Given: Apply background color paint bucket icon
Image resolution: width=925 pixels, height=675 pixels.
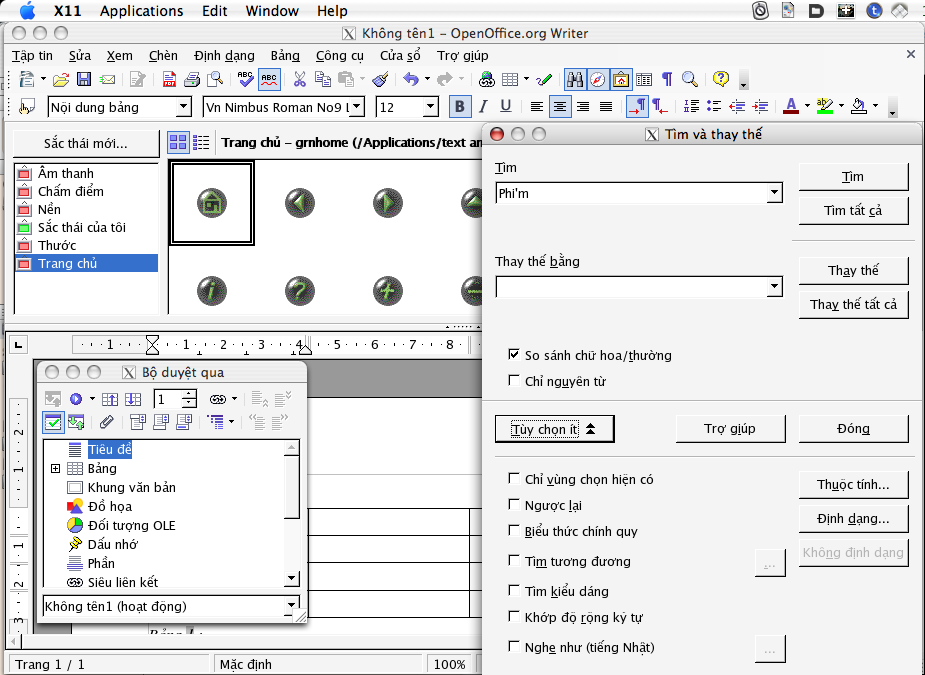Looking at the screenshot, I should (859, 107).
